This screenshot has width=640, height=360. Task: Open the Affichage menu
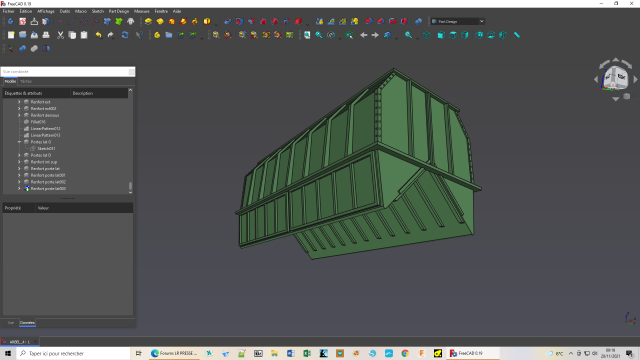tap(46, 11)
